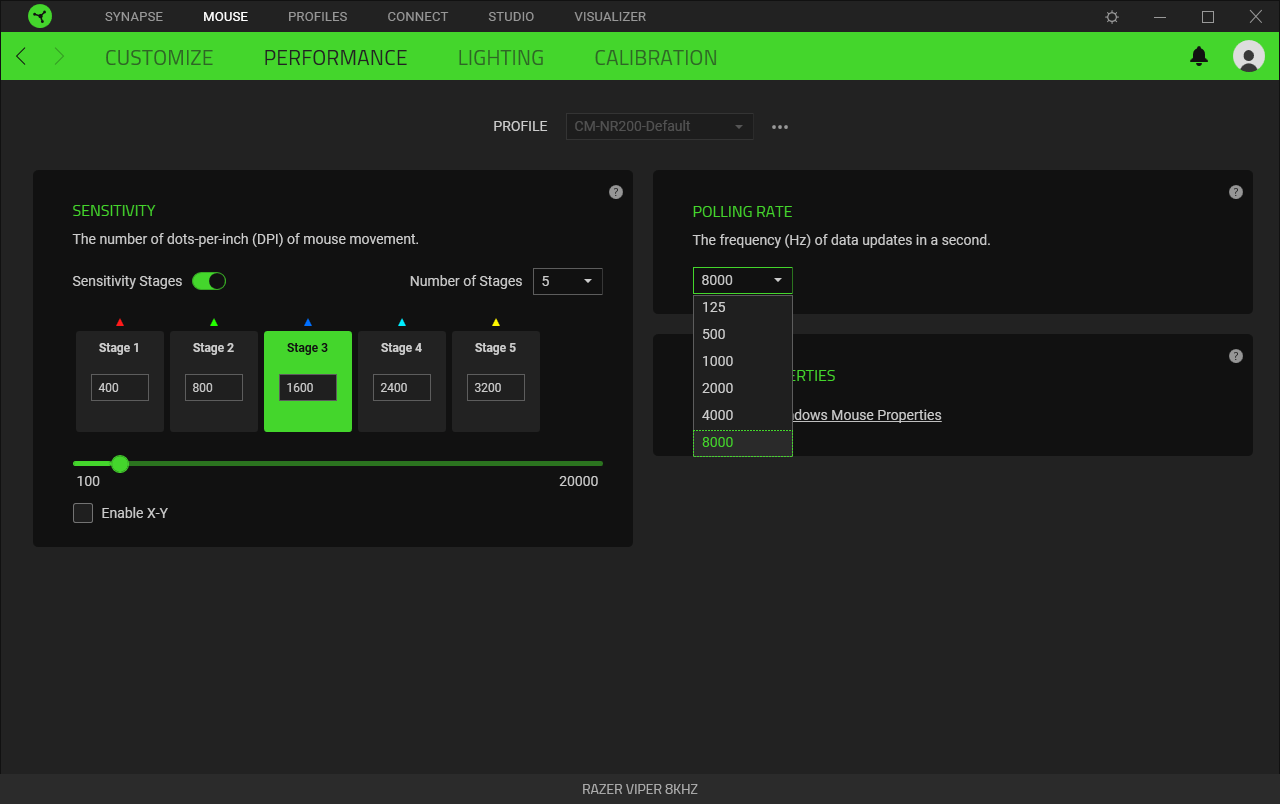Select the Stage 4 card
The image size is (1280, 804).
(402, 381)
